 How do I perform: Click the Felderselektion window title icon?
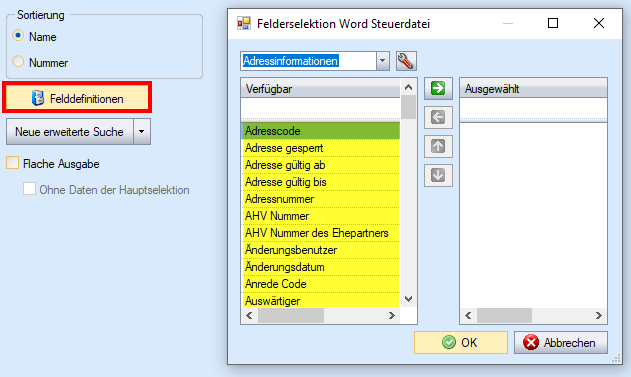click(x=244, y=23)
